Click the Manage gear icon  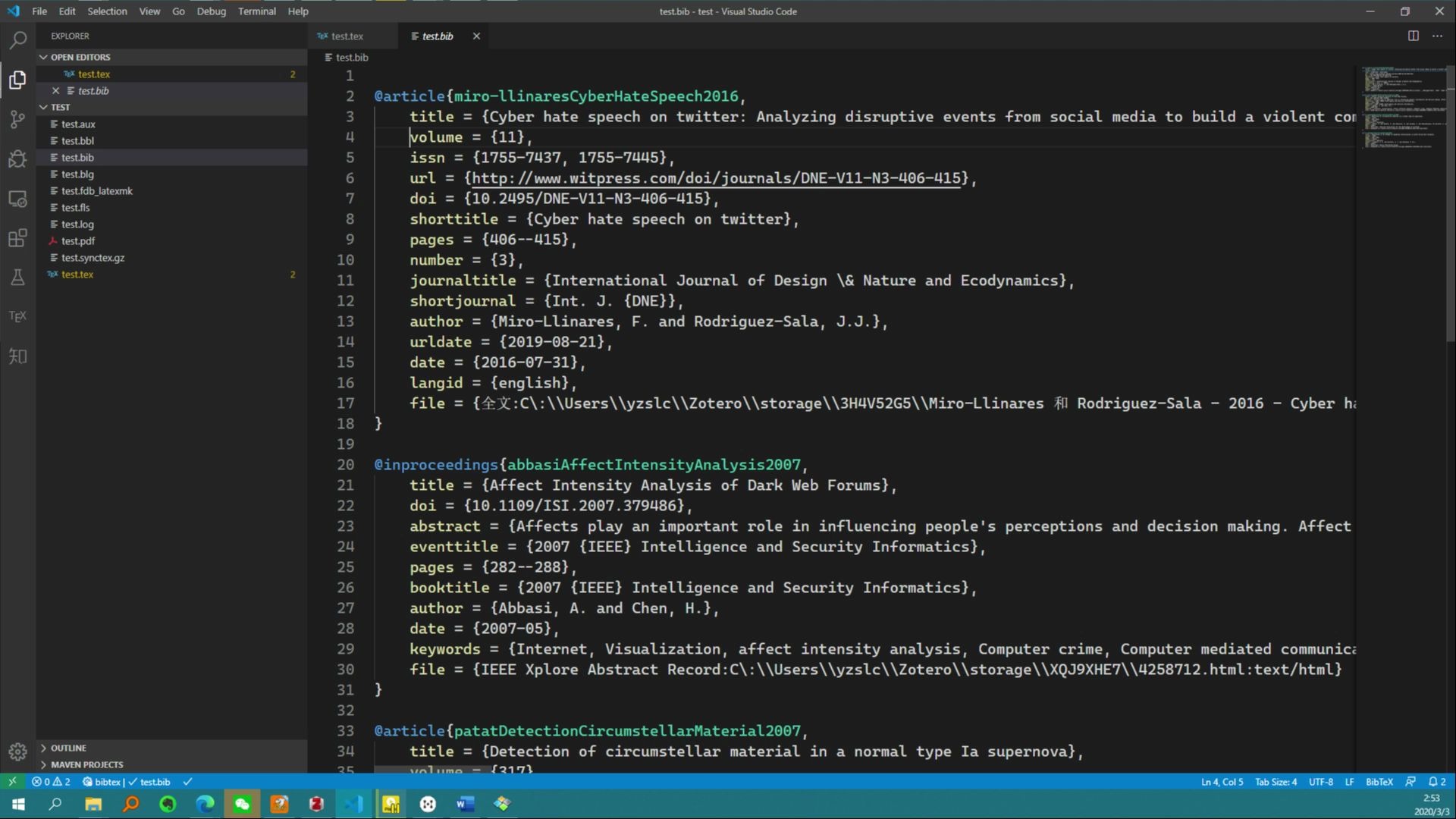tap(17, 752)
